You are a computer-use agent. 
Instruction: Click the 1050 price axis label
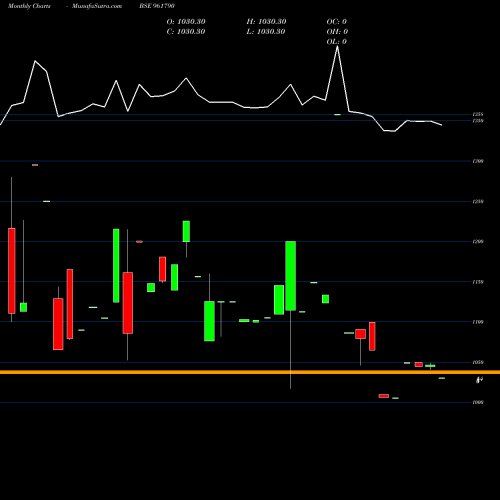[x=478, y=362]
